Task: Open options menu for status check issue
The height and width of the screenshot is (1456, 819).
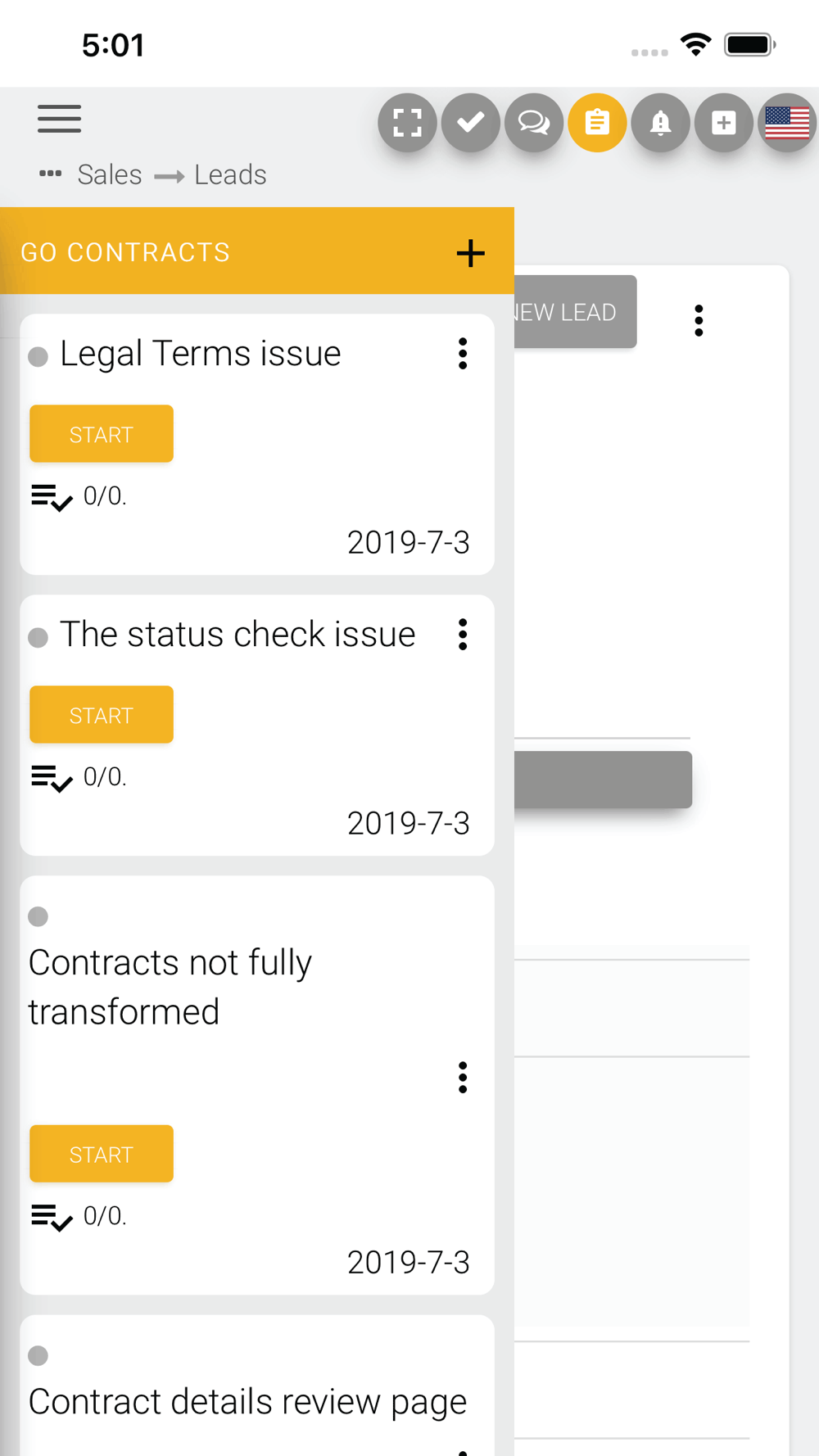Action: tap(463, 635)
